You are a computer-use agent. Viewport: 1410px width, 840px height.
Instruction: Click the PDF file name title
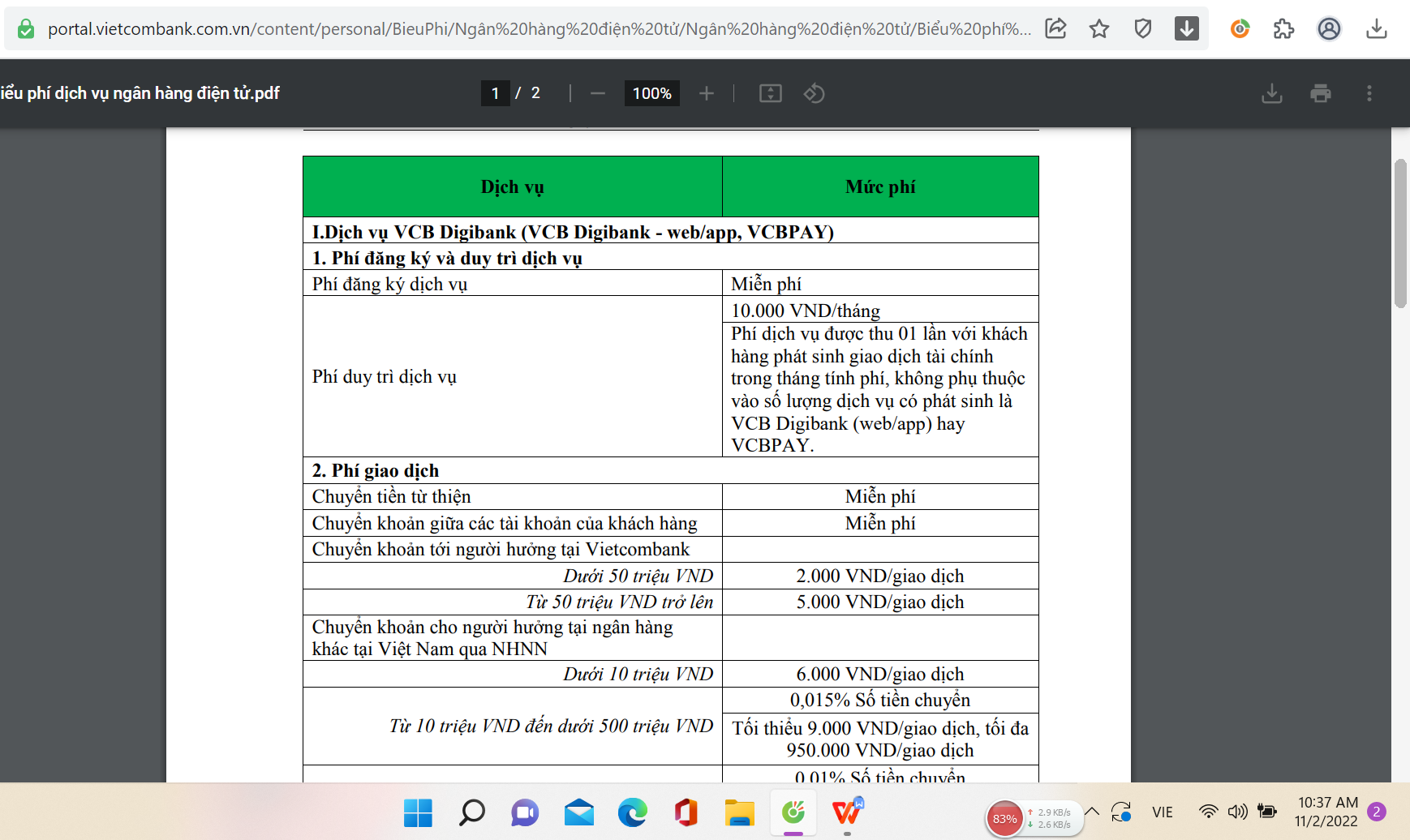tap(140, 93)
